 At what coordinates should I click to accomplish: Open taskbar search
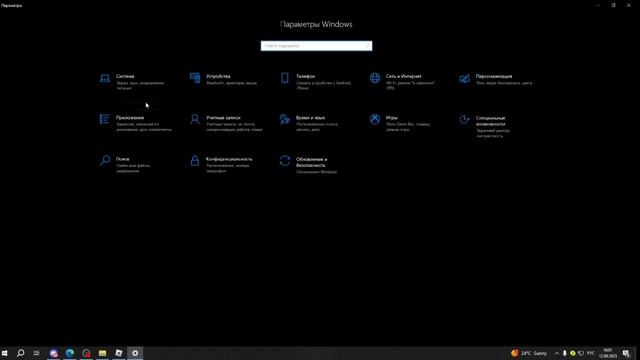[20, 353]
